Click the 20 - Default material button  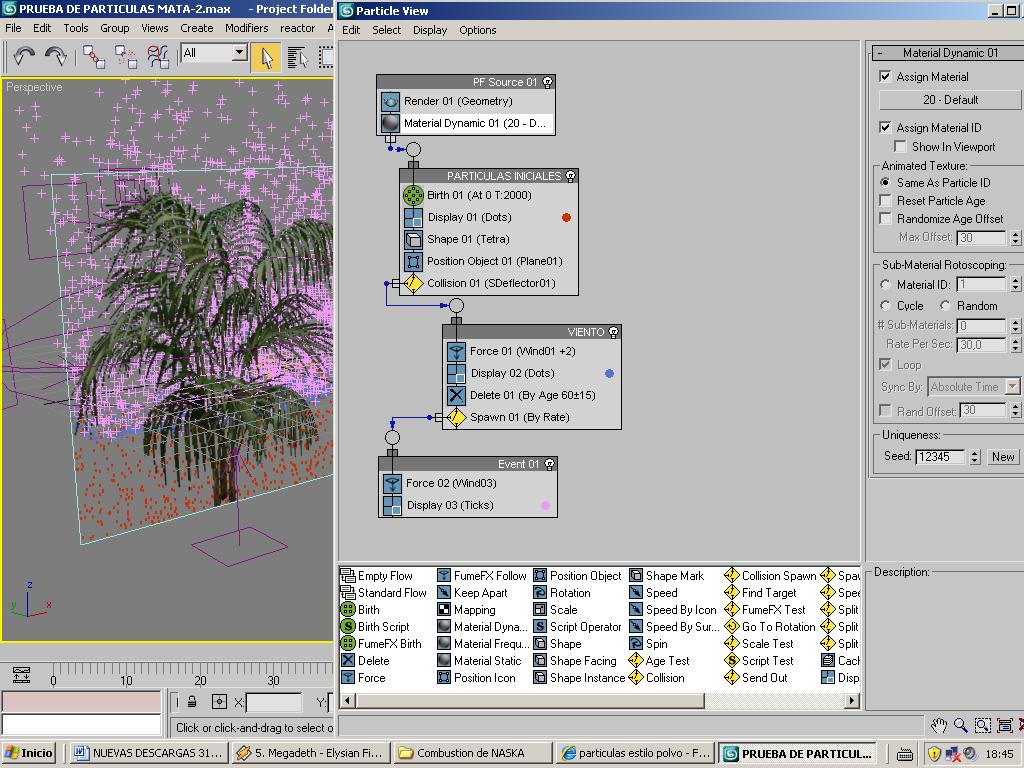(x=950, y=100)
